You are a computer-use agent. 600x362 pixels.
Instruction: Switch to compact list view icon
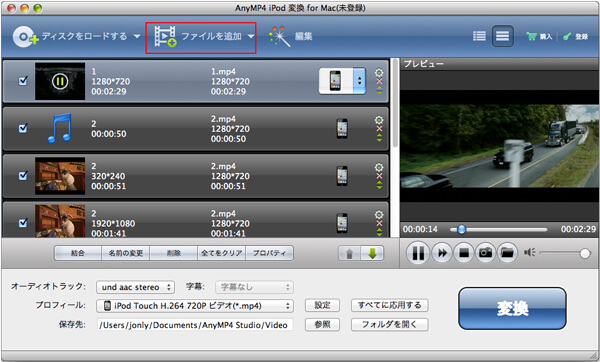[479, 36]
